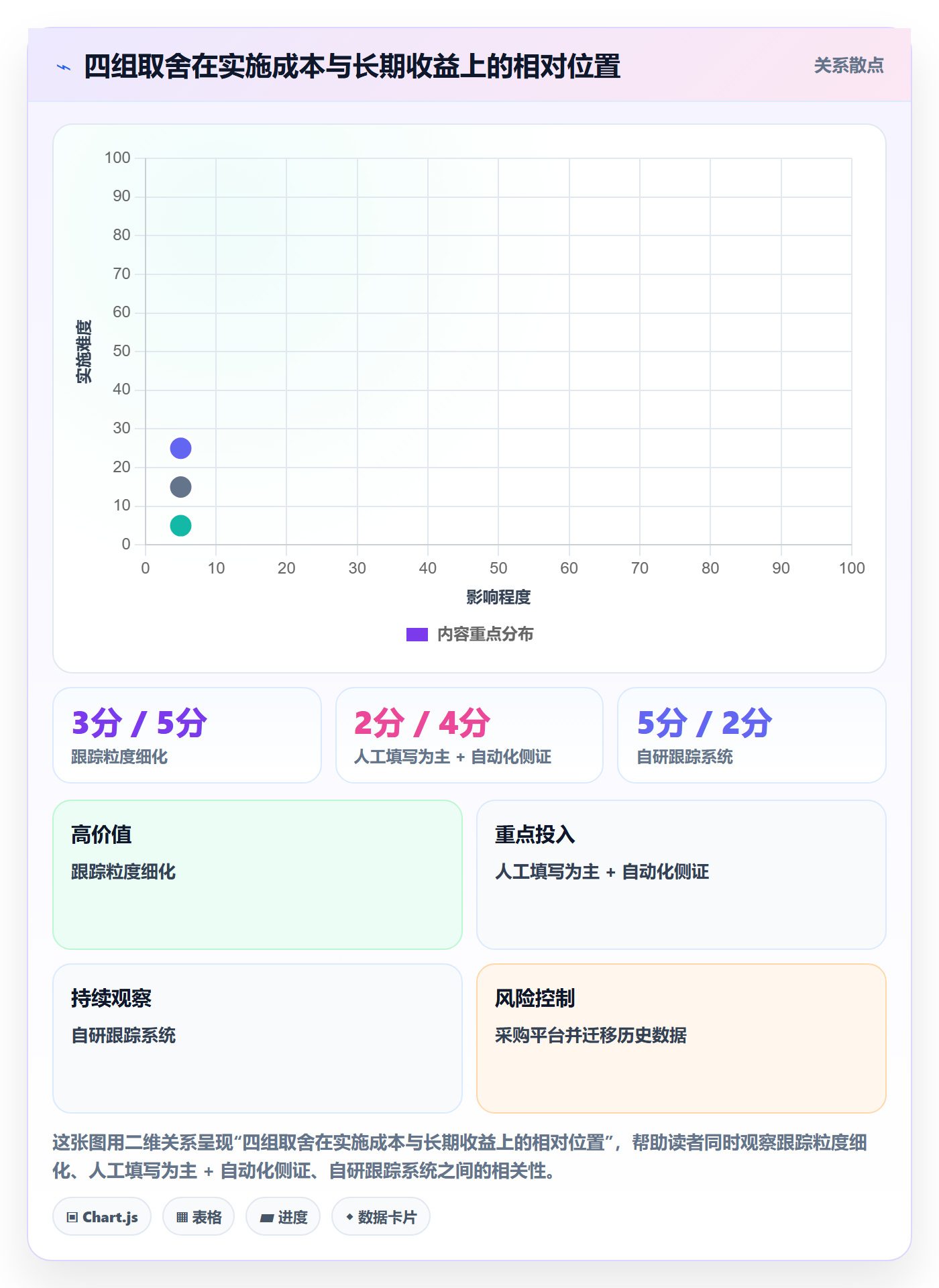Click the x-axis title "影响程度"
939x1288 pixels.
[x=498, y=597]
